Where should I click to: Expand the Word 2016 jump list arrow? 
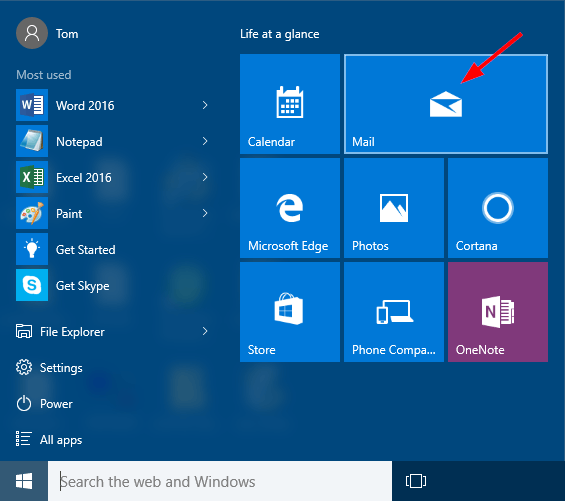pyautogui.click(x=205, y=105)
